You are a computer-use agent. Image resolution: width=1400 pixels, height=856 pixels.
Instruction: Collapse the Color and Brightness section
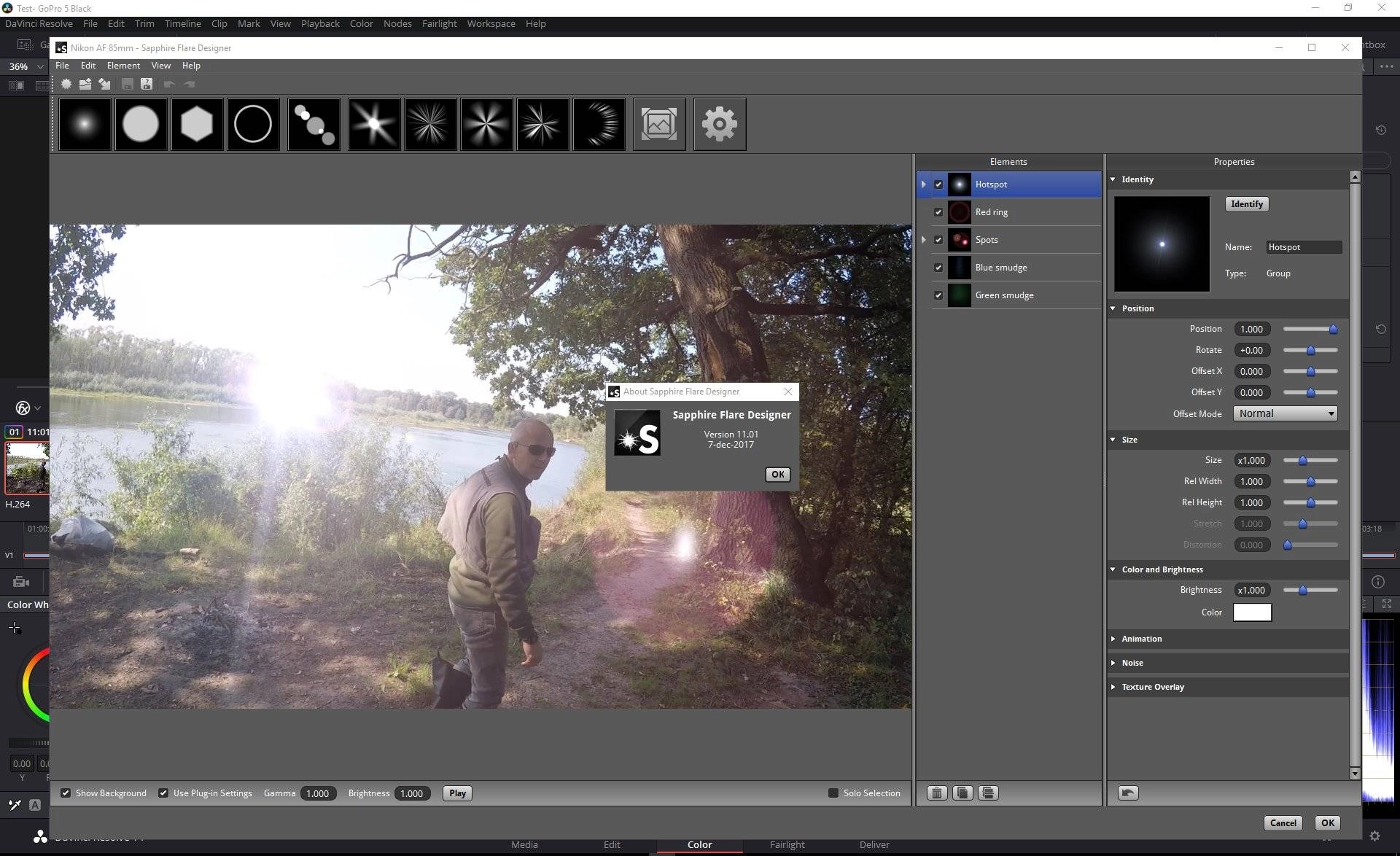1113,569
